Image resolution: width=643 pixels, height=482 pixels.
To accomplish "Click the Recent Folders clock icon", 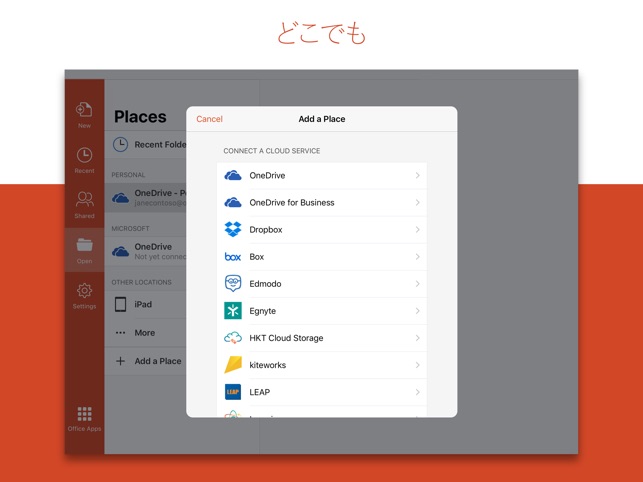I will click(120, 144).
